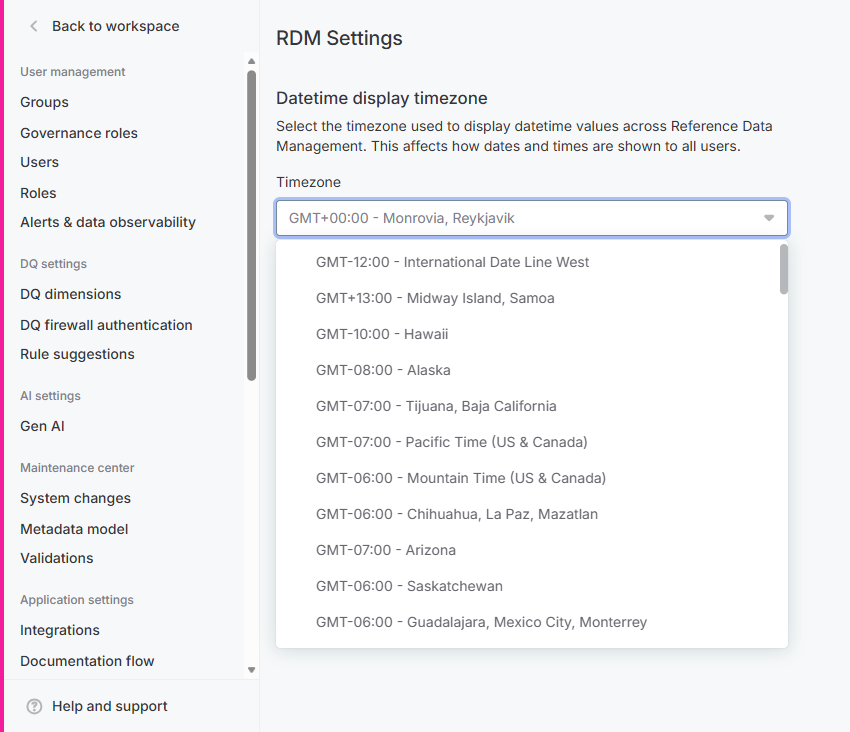This screenshot has height=732, width=850.
Task: Pick Pacific Time (US & Canada) option
Action: tap(451, 442)
